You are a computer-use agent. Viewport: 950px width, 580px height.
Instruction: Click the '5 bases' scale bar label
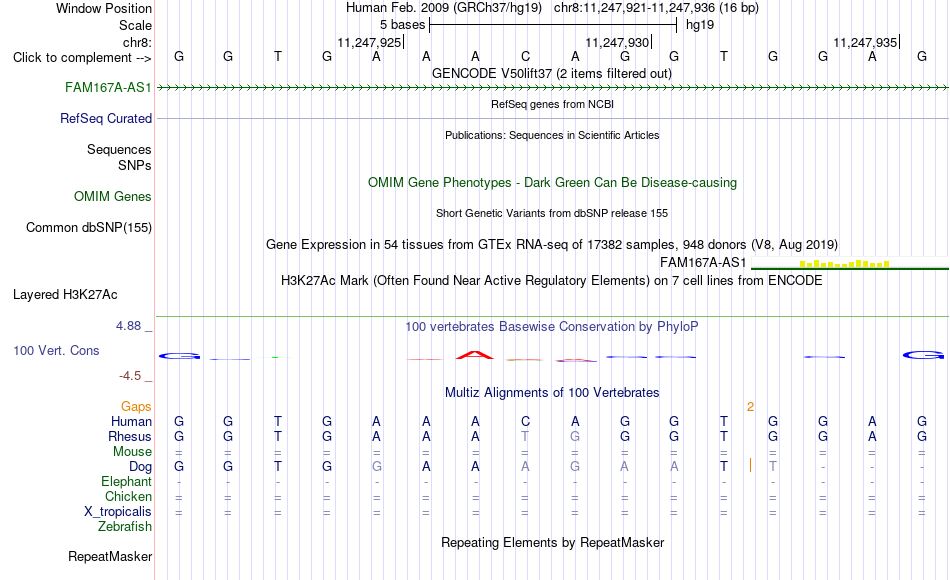coord(402,25)
